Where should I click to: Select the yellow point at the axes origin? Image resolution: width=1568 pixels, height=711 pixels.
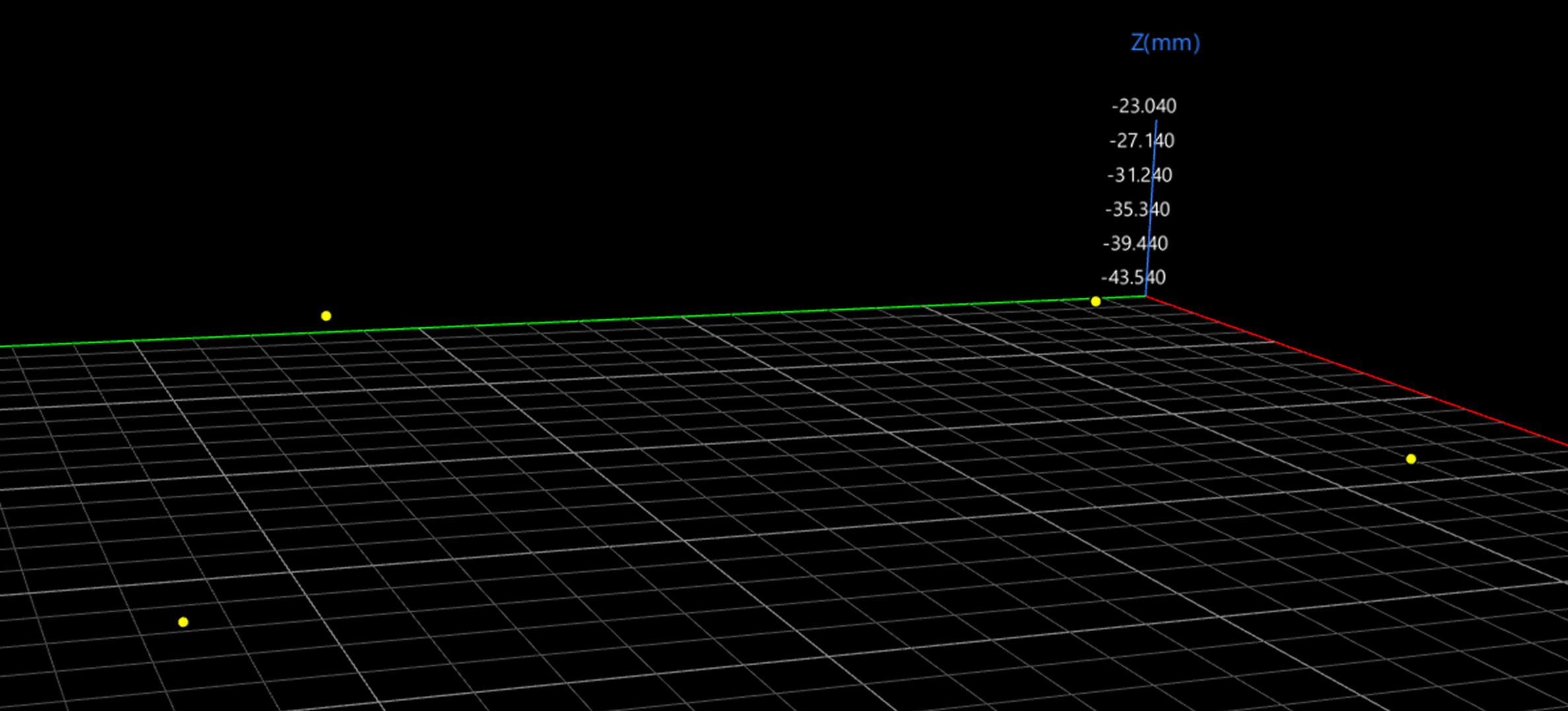tap(1095, 301)
